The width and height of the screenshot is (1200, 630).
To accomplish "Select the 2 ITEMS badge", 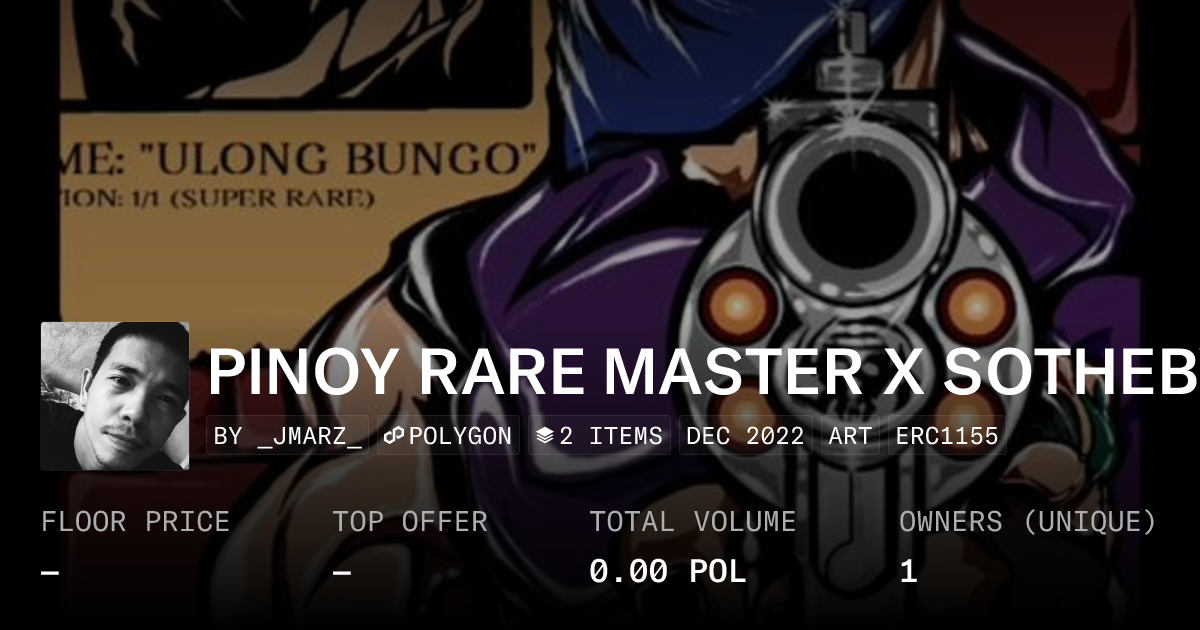I will tap(600, 436).
